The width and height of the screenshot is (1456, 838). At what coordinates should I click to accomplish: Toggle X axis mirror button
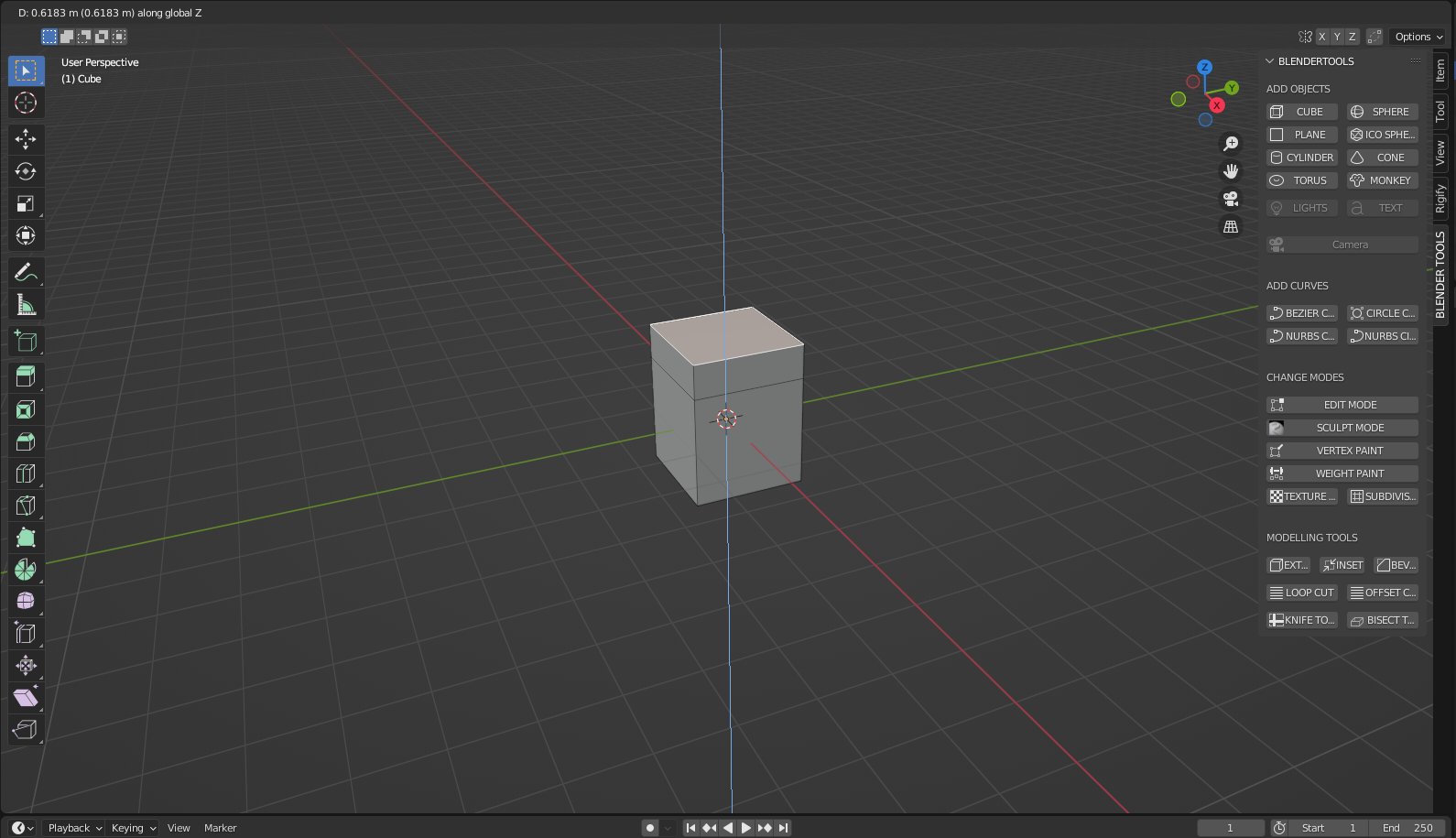1321,37
